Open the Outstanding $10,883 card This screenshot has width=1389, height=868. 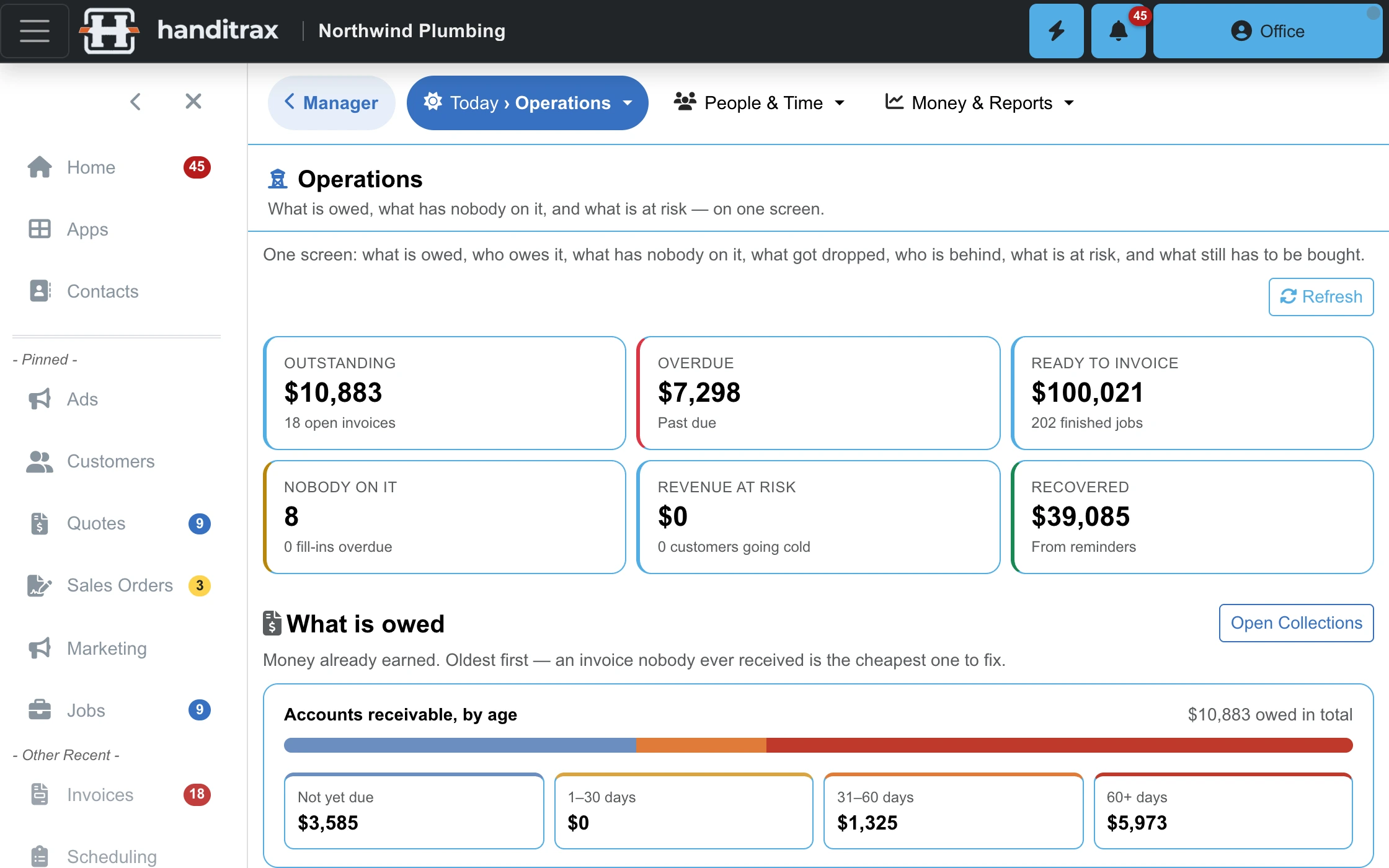(x=445, y=393)
